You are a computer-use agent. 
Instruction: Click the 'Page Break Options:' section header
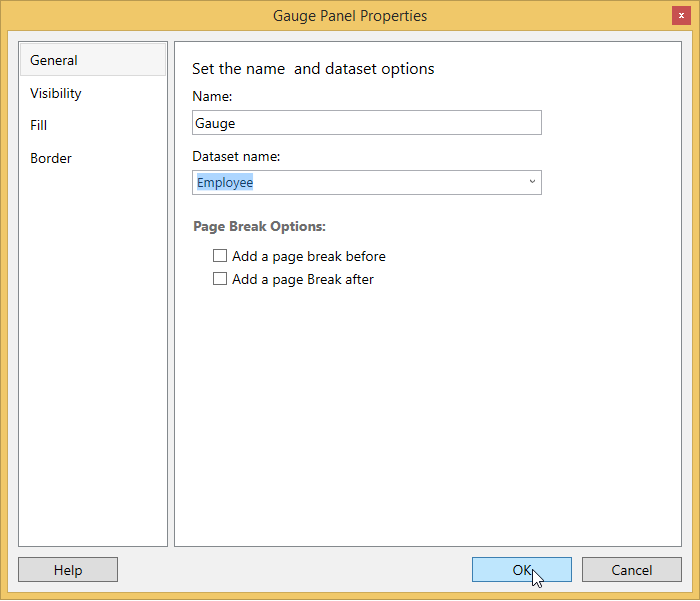(259, 227)
